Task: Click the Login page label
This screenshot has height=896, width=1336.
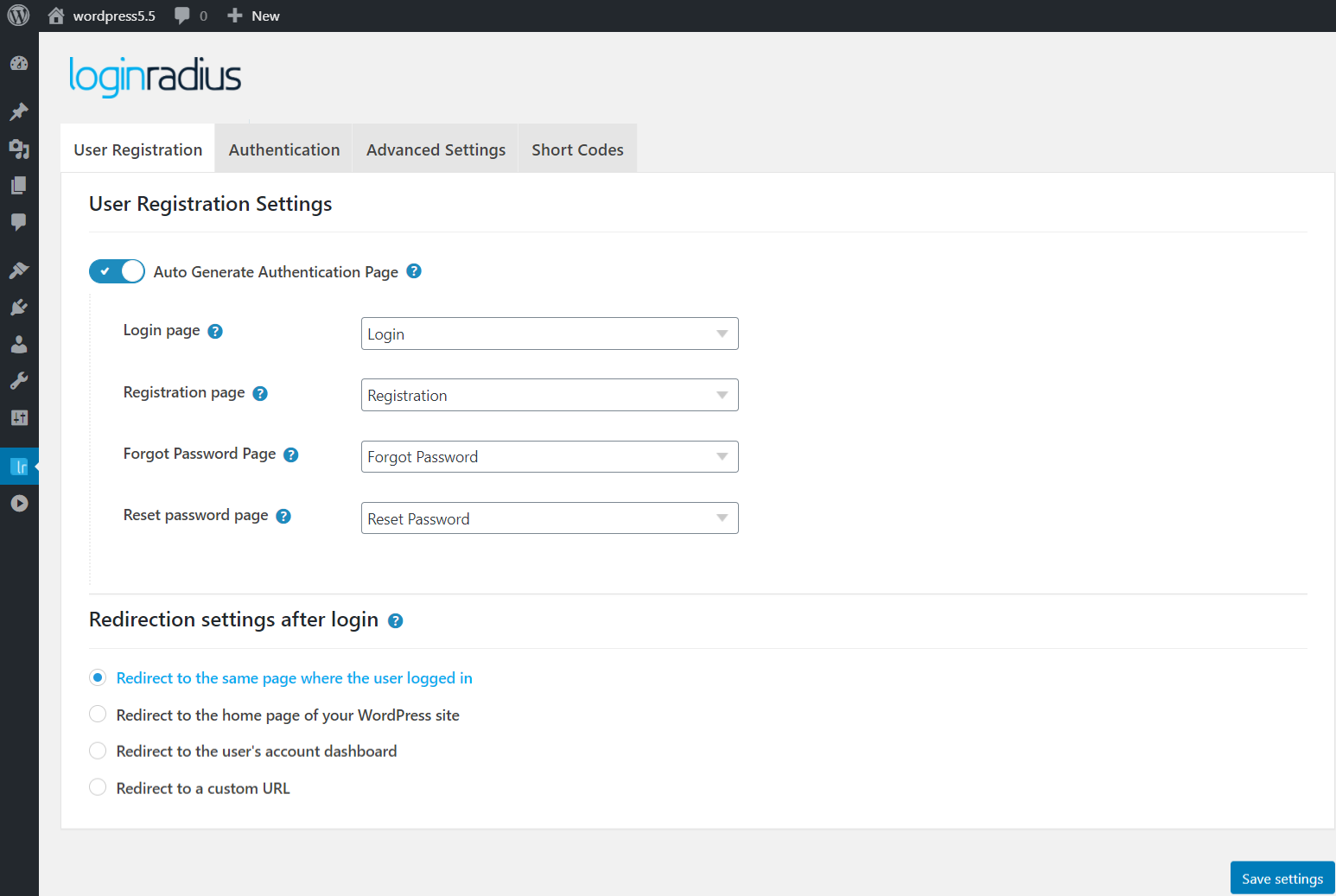Action: tap(162, 330)
